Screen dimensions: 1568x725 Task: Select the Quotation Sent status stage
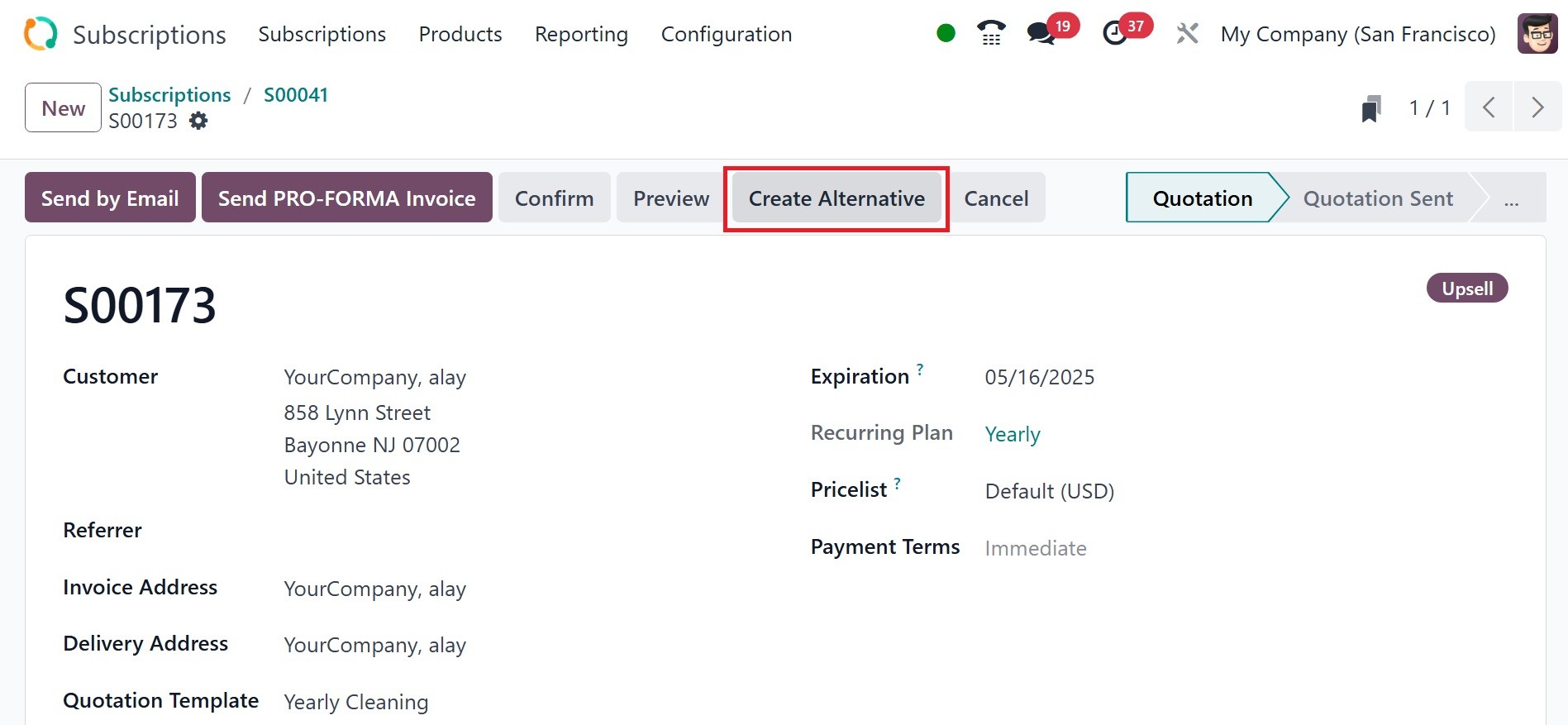[1378, 198]
